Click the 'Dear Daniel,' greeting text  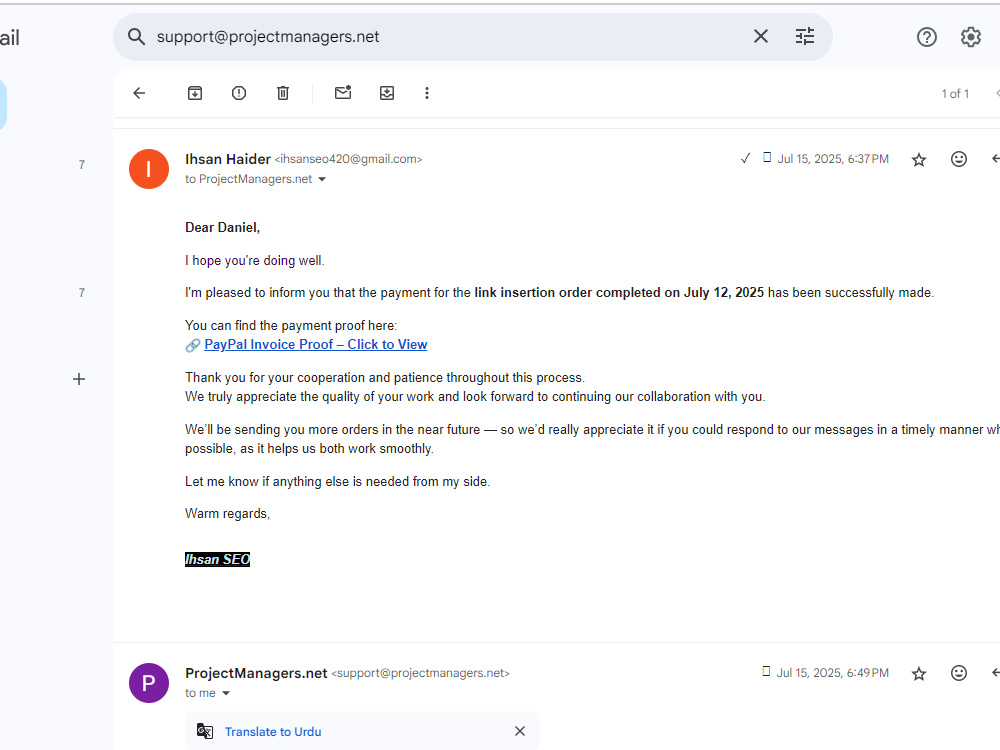pyautogui.click(x=223, y=228)
